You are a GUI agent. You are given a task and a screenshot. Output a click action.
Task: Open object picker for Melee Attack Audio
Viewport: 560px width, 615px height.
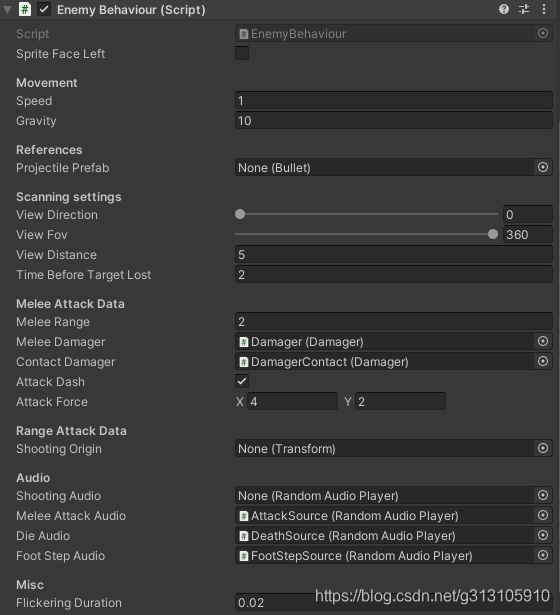point(543,515)
